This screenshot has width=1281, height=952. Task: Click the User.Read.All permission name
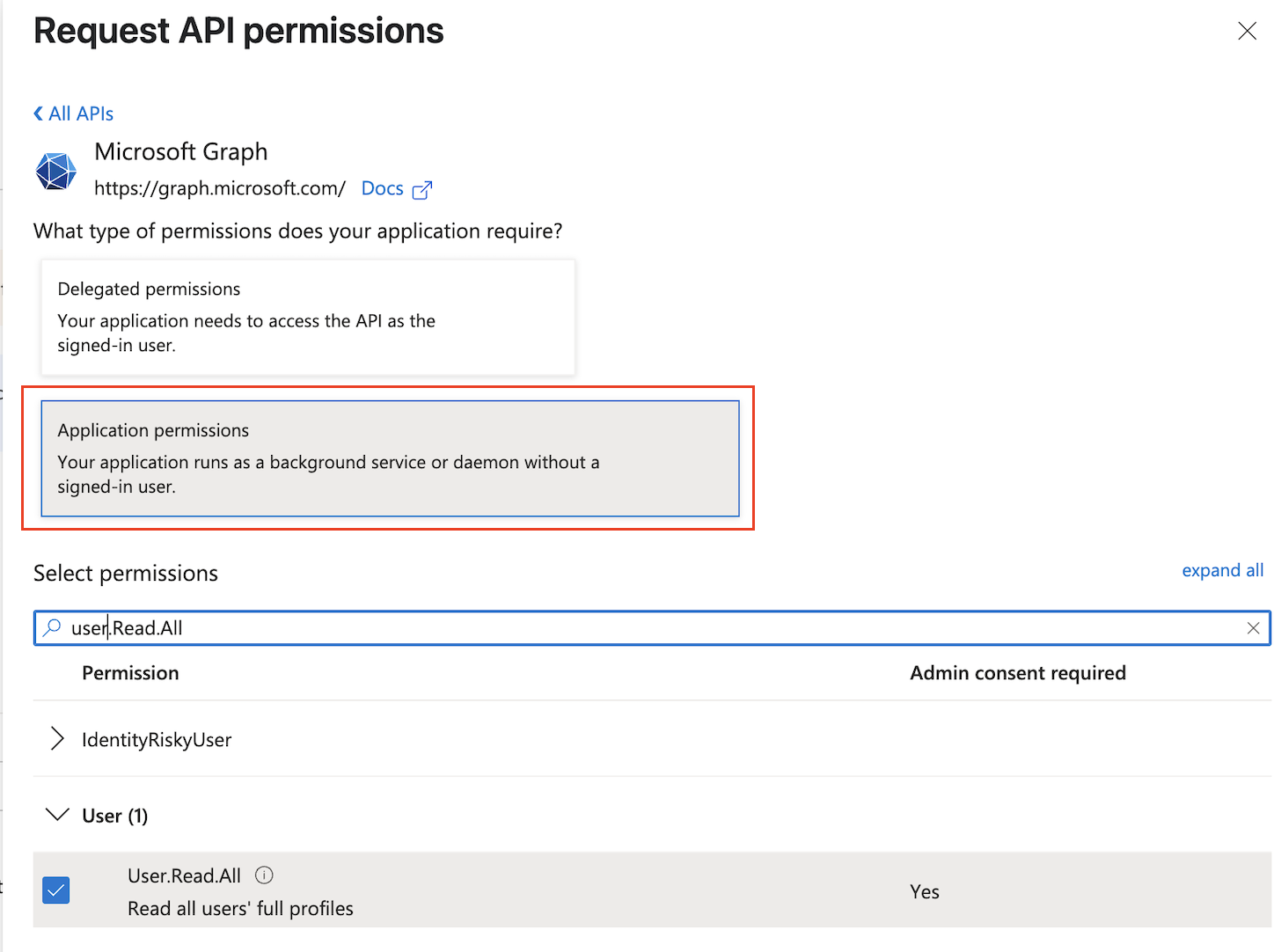184,875
